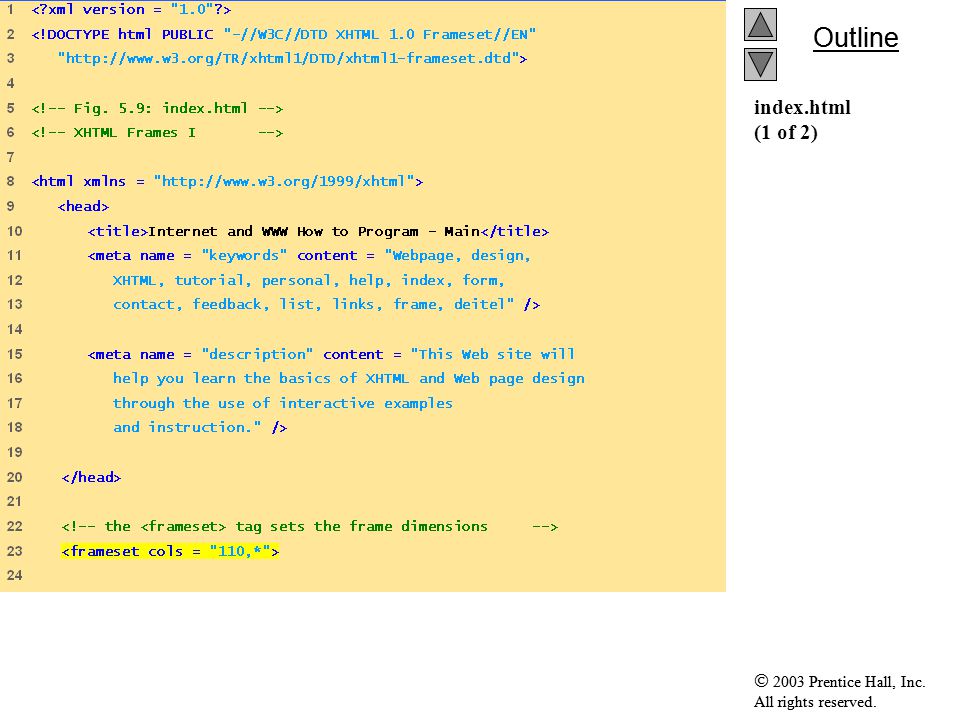Click the closing head tag
960x720 pixels.
click(x=91, y=478)
